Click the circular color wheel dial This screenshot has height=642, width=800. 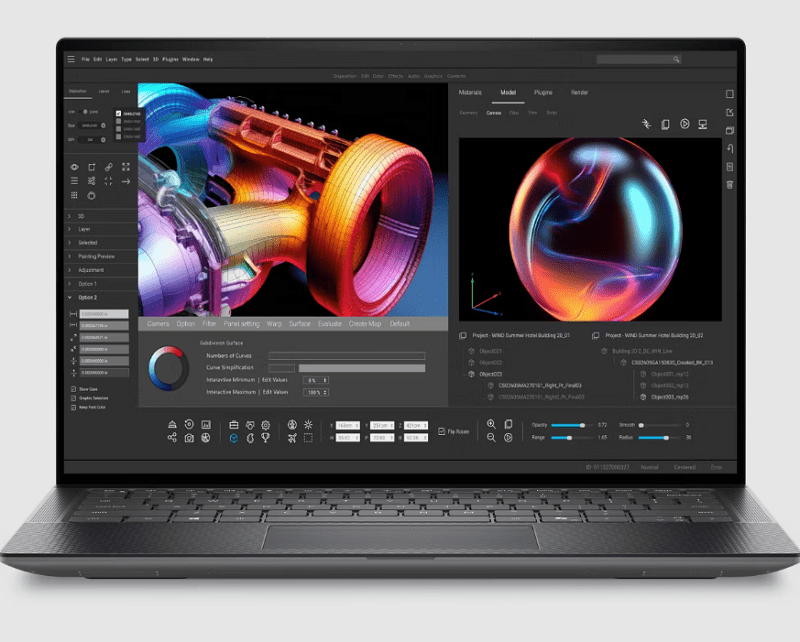point(169,368)
